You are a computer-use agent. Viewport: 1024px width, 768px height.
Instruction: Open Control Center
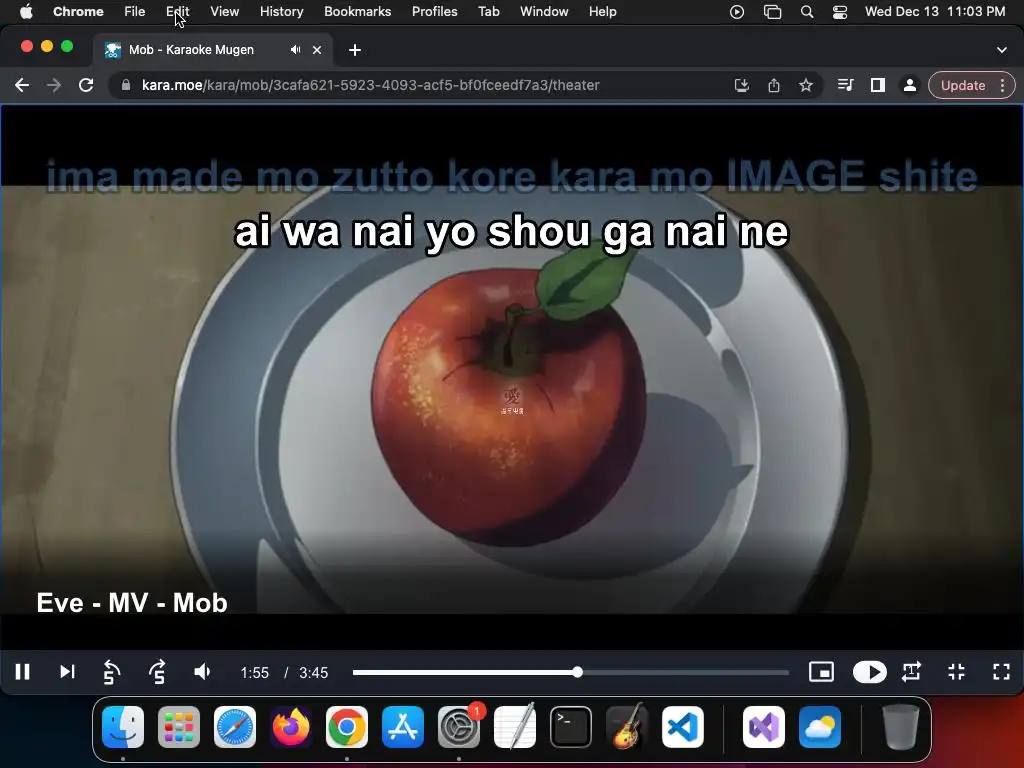840,12
